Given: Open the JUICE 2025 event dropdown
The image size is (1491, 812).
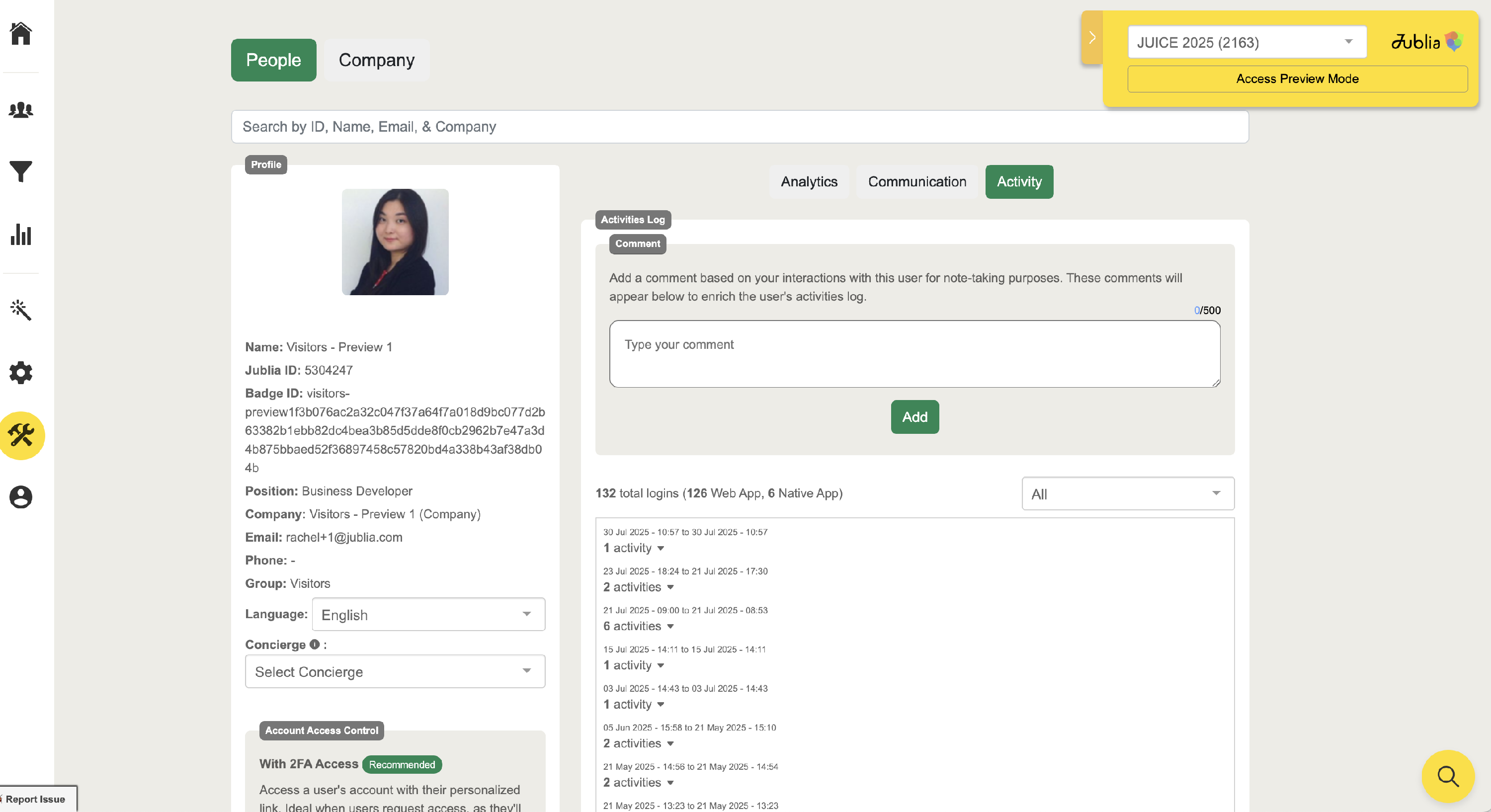Looking at the screenshot, I should click(x=1246, y=42).
